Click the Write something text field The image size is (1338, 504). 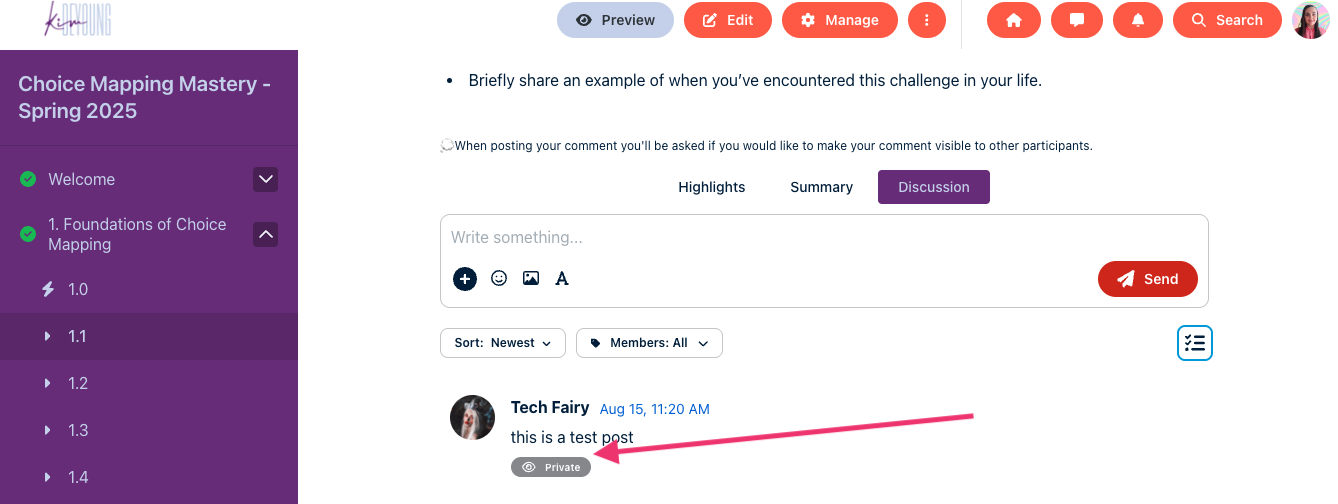(x=824, y=238)
